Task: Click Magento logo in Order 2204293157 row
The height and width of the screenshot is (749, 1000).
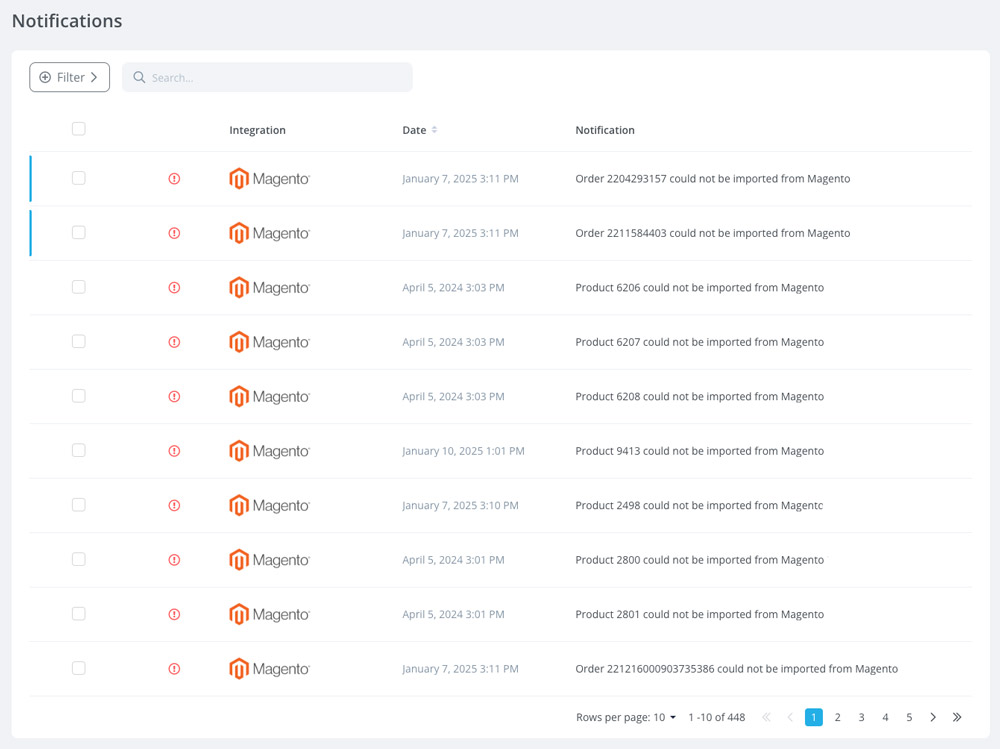Action: (269, 179)
